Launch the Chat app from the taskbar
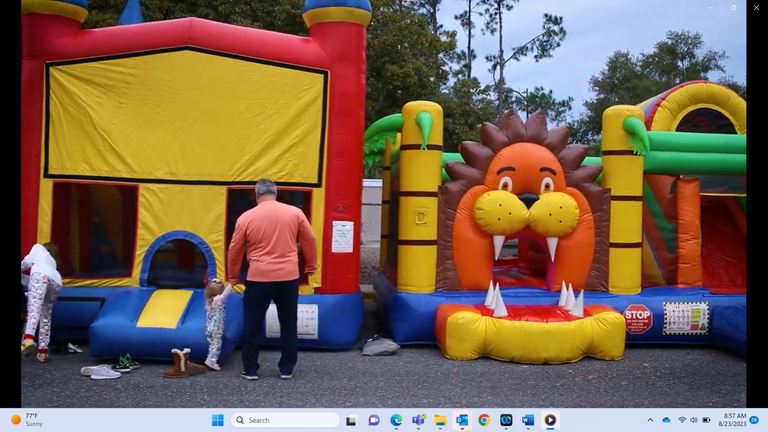Image resolution: width=768 pixels, height=432 pixels. pyautogui.click(x=374, y=420)
